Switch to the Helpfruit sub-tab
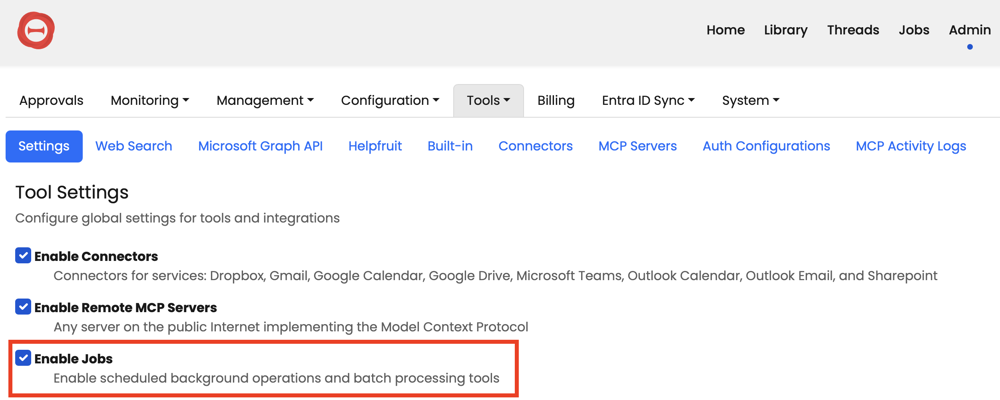The height and width of the screenshot is (400, 1000). (375, 146)
